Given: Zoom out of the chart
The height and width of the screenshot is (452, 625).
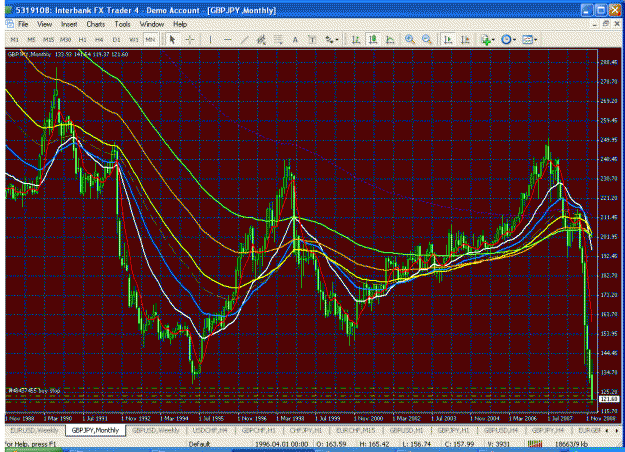Looking at the screenshot, I should coord(426,39).
